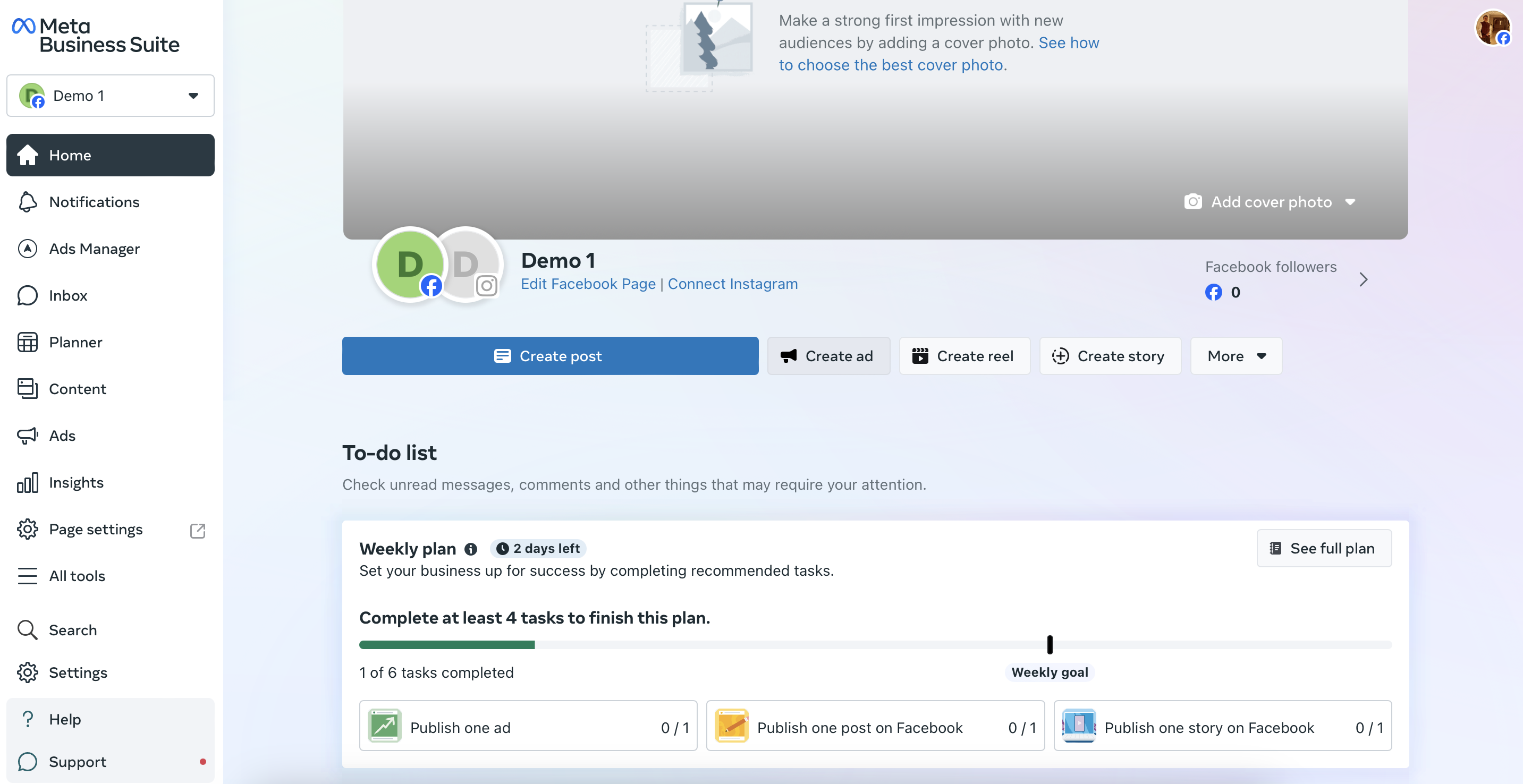The image size is (1523, 784).
Task: Open the Publish one ad task card
Action: [528, 726]
